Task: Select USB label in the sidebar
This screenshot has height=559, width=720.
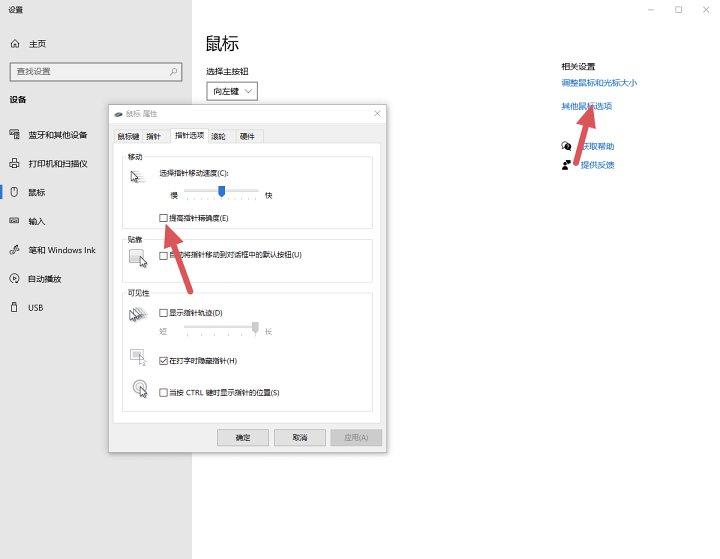Action: (x=35, y=308)
